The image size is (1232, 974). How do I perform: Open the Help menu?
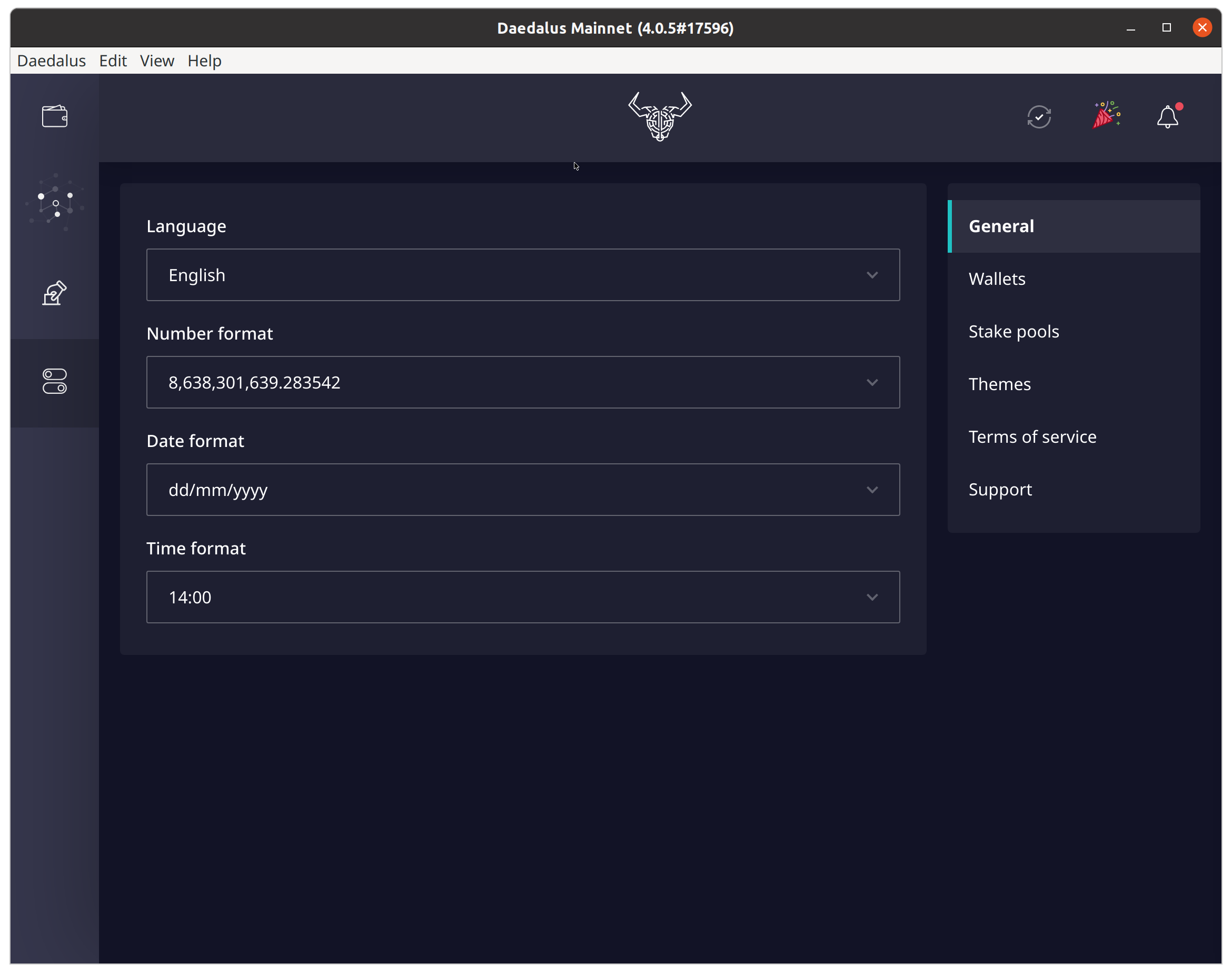[204, 61]
